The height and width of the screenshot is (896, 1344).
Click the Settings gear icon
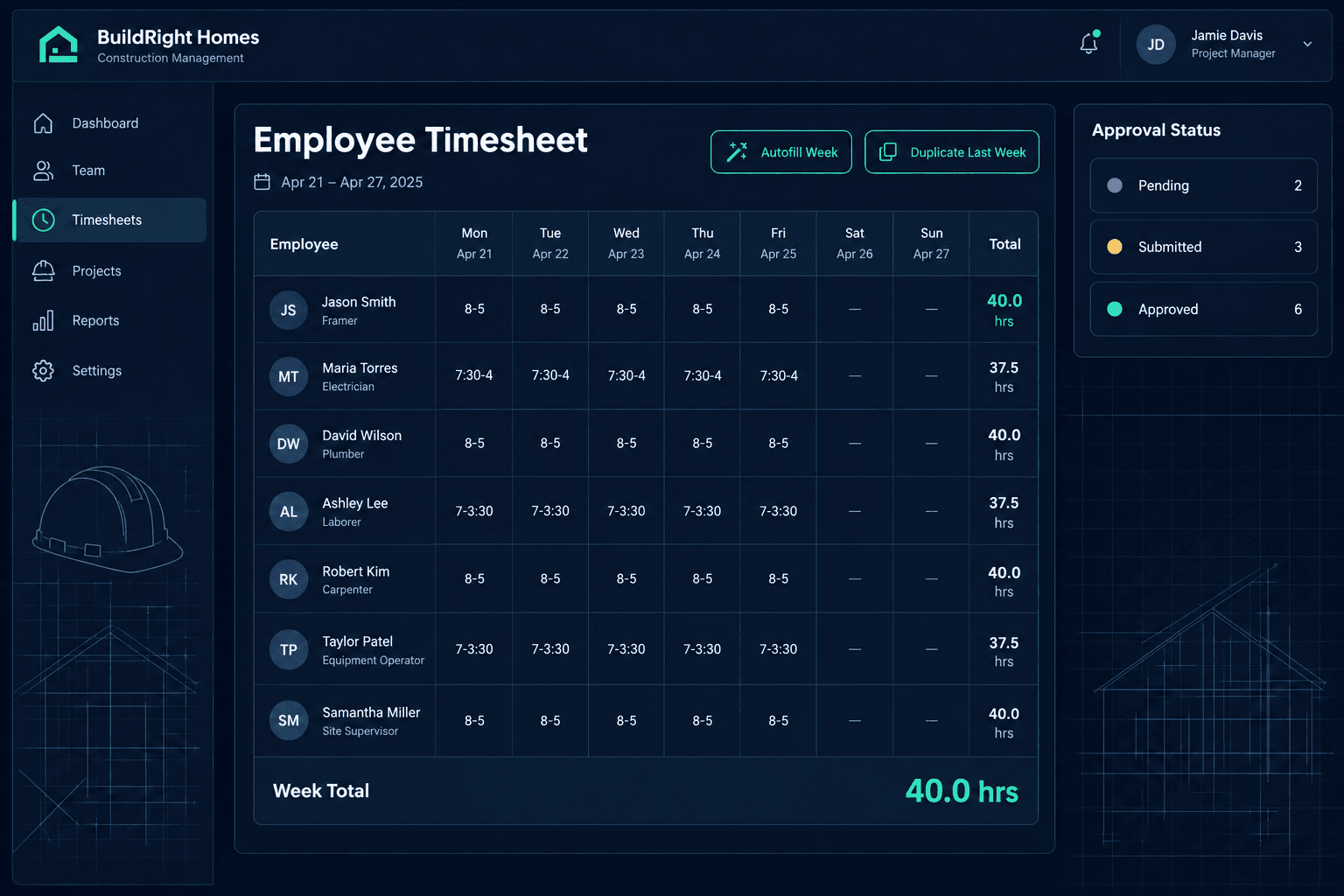point(43,371)
